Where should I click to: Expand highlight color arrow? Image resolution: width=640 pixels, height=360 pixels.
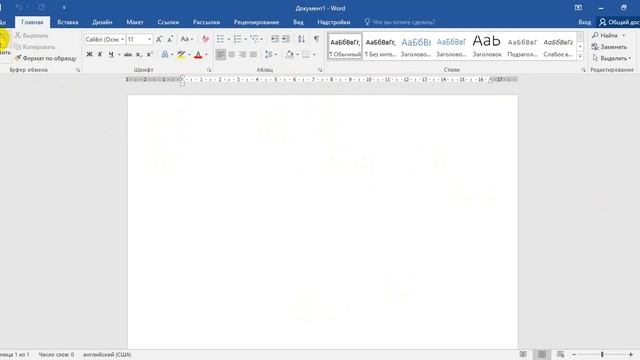point(189,55)
